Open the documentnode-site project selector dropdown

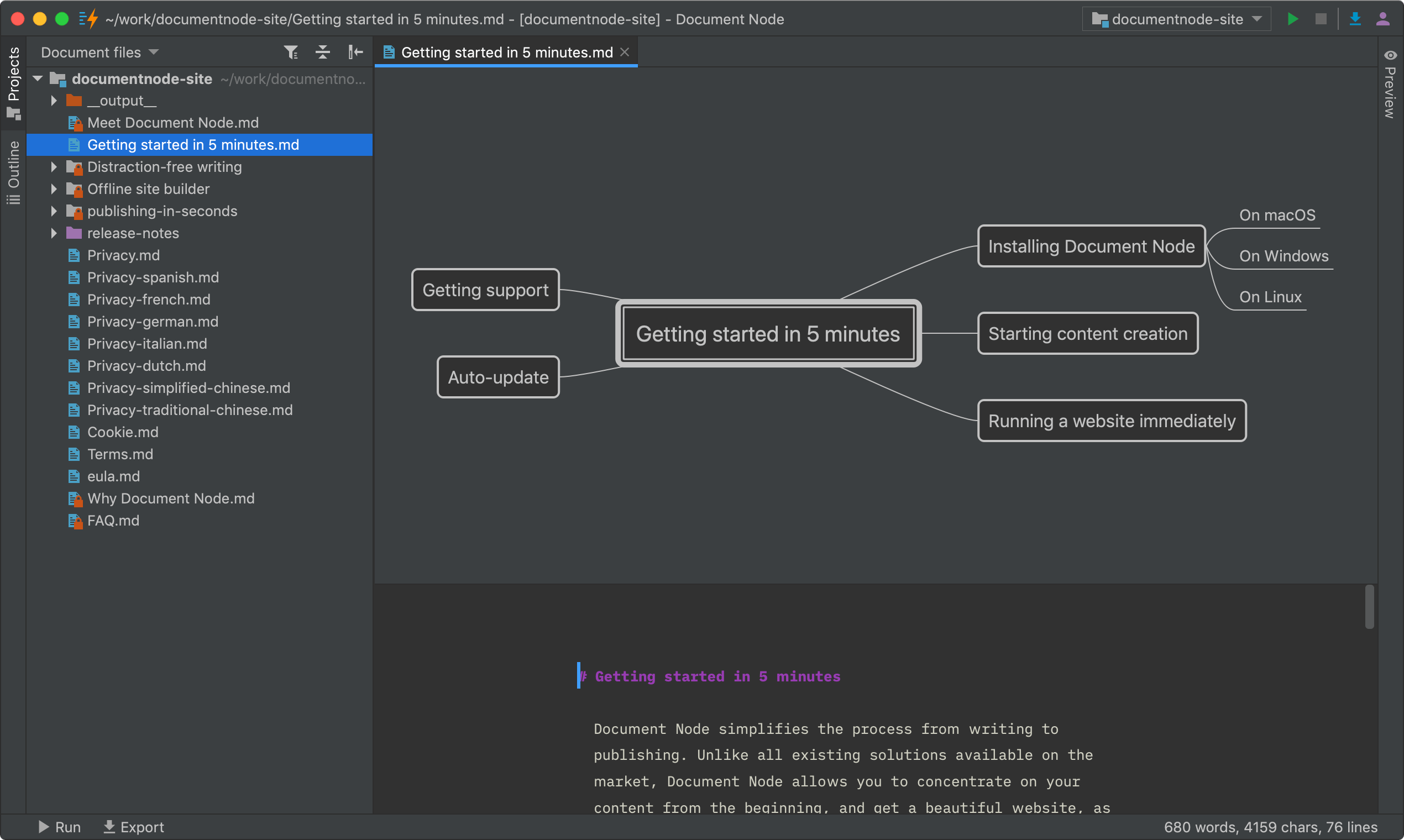(1176, 19)
